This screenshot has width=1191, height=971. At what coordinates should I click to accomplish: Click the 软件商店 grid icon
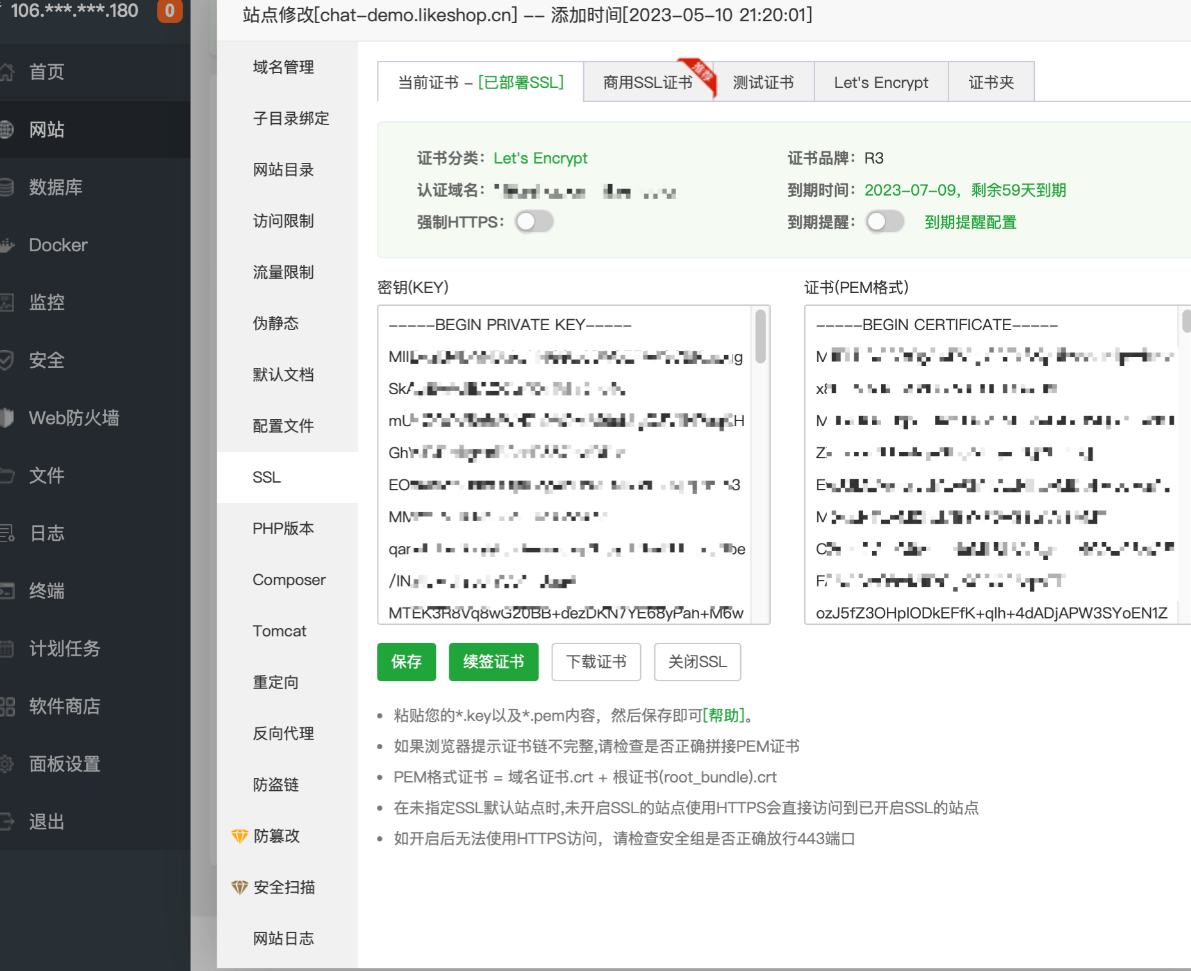[6, 707]
